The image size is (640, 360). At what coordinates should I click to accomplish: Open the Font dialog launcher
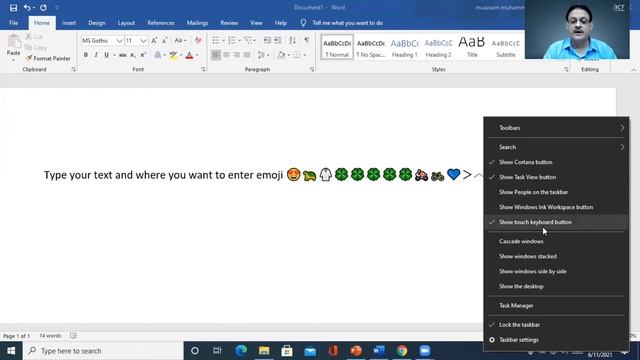(203, 70)
